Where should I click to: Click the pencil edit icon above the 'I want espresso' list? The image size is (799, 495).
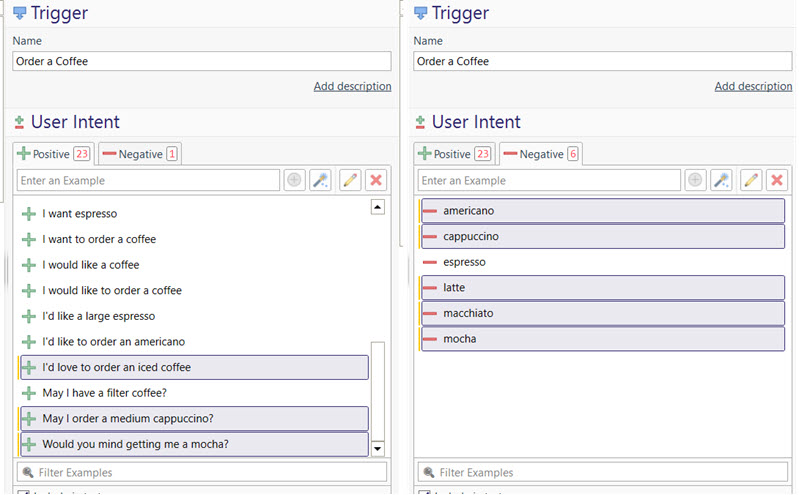(x=349, y=180)
